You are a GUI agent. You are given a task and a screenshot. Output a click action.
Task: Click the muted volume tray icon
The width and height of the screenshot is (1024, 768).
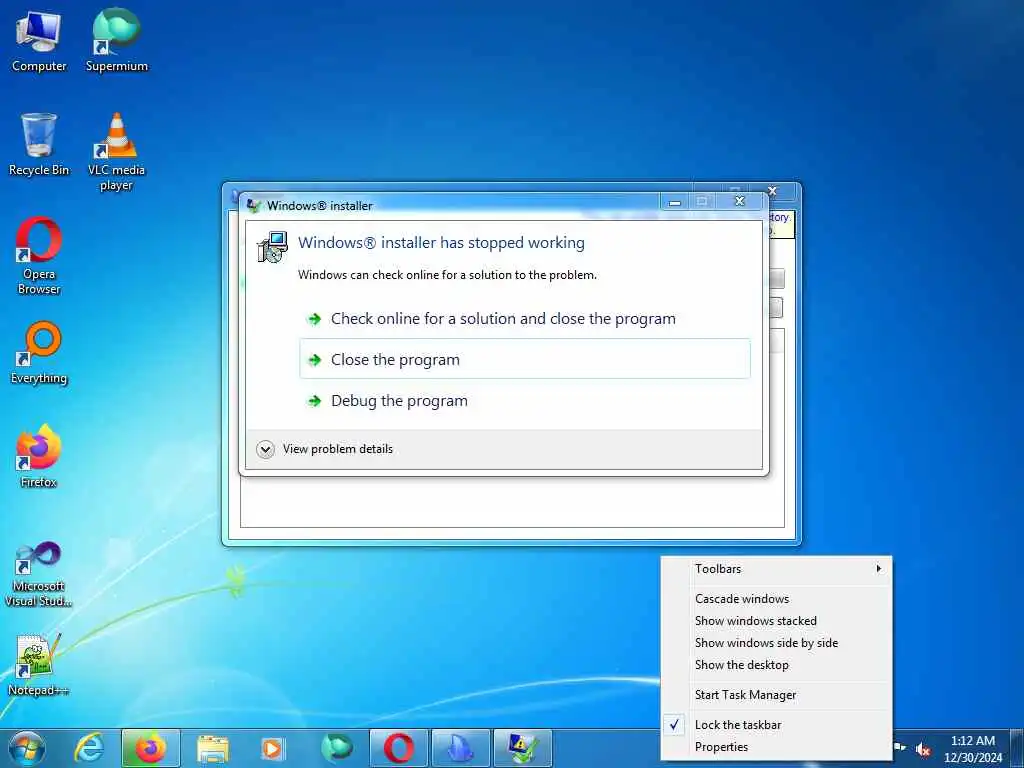click(x=923, y=749)
